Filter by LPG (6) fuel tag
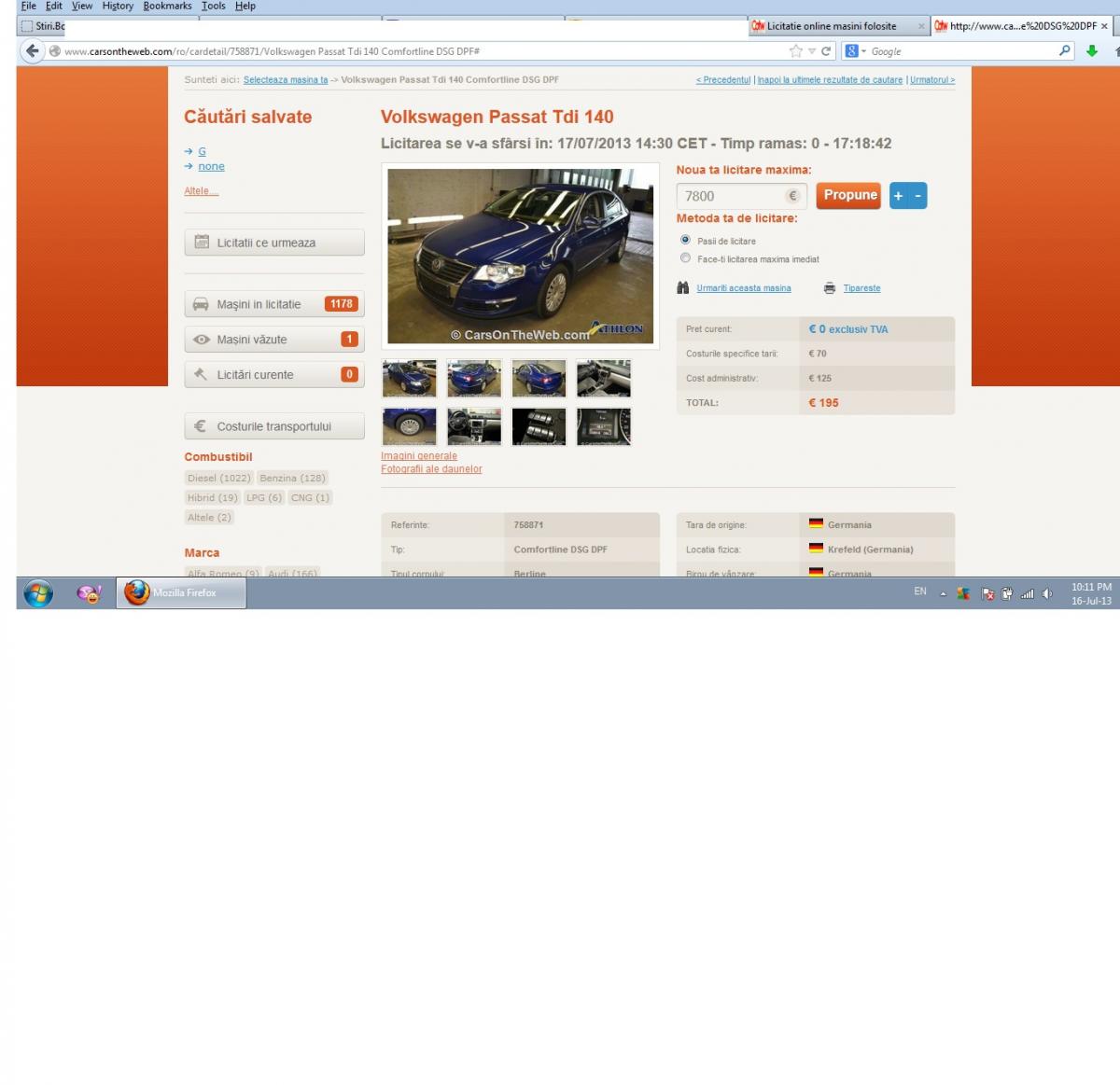Viewport: 1120px width, 1085px height. [x=264, y=497]
